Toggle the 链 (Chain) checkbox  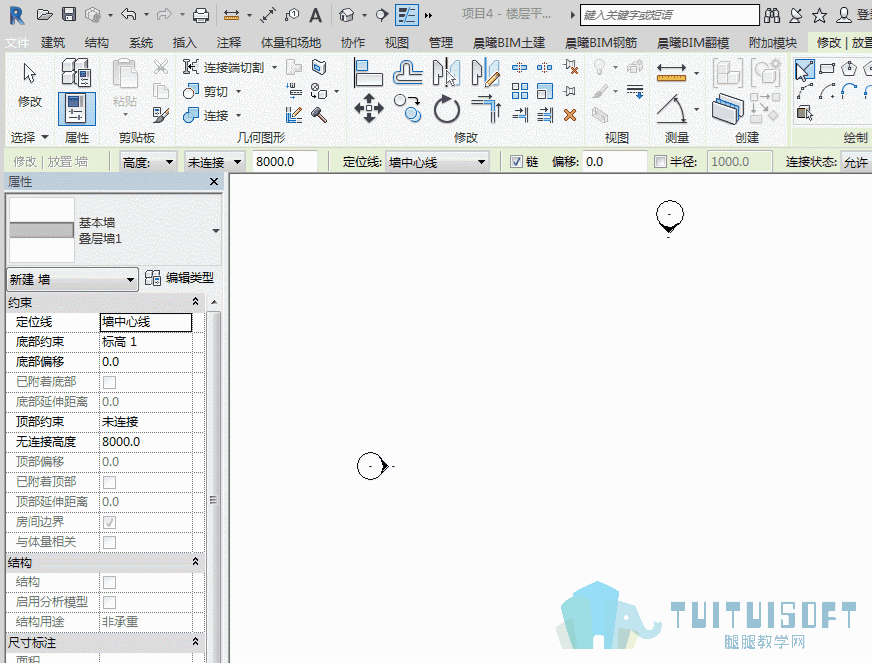click(517, 162)
